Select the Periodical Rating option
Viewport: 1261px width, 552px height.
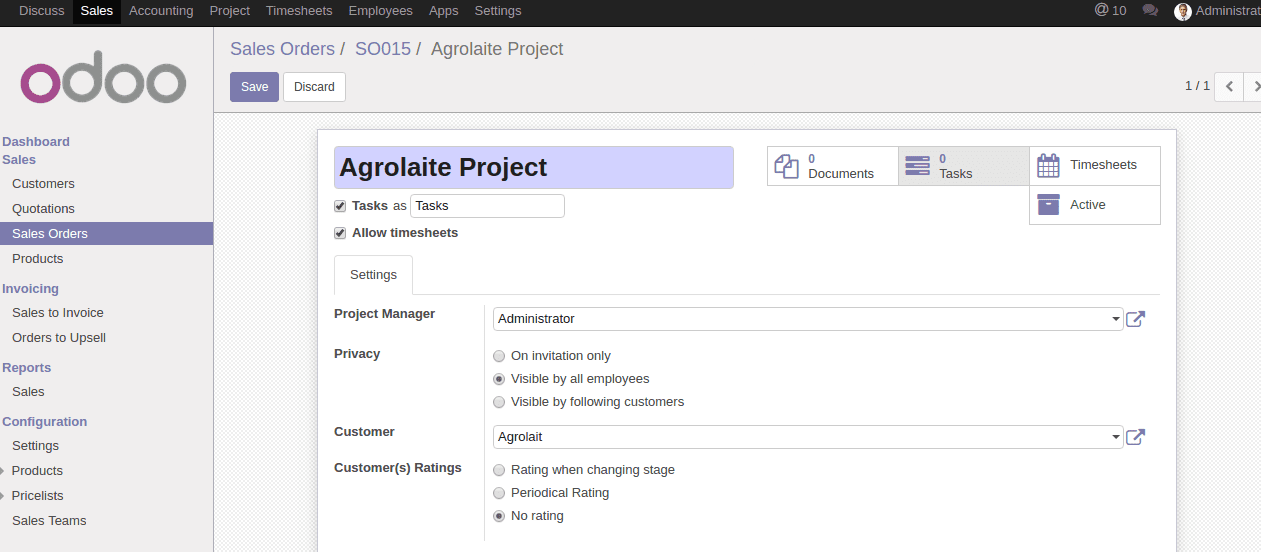coord(499,493)
